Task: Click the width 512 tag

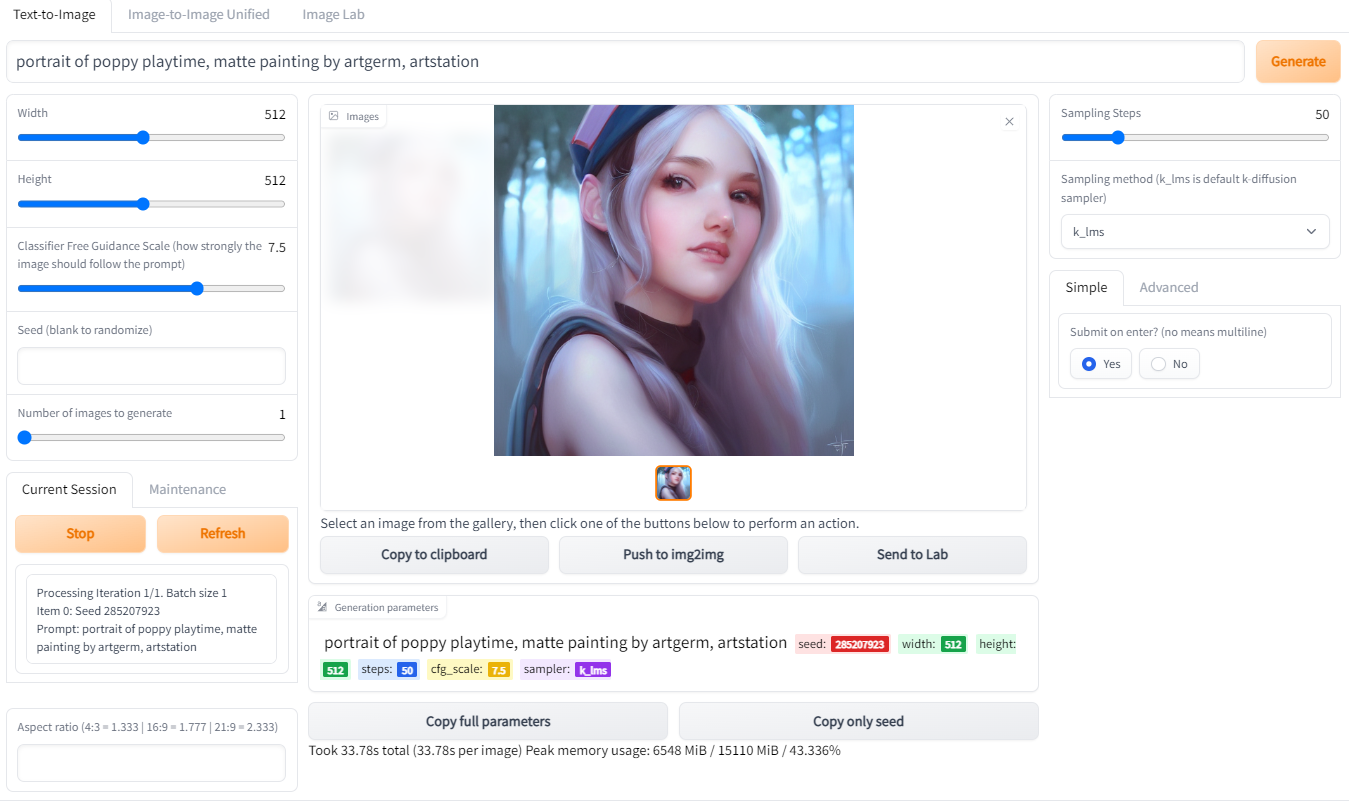Action: [x=953, y=644]
